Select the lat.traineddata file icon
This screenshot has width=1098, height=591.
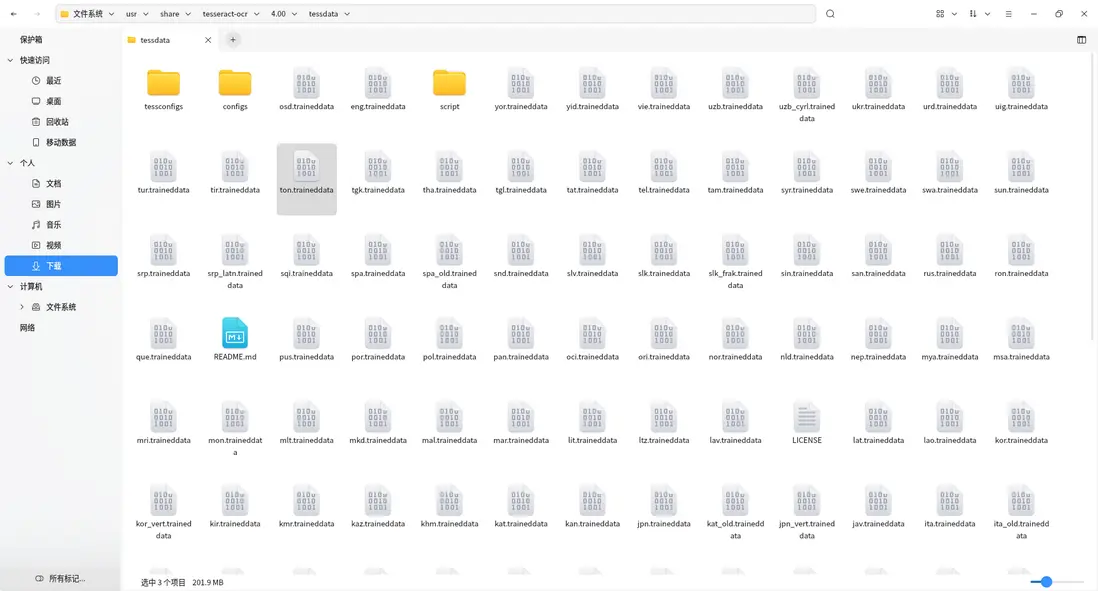click(878, 417)
